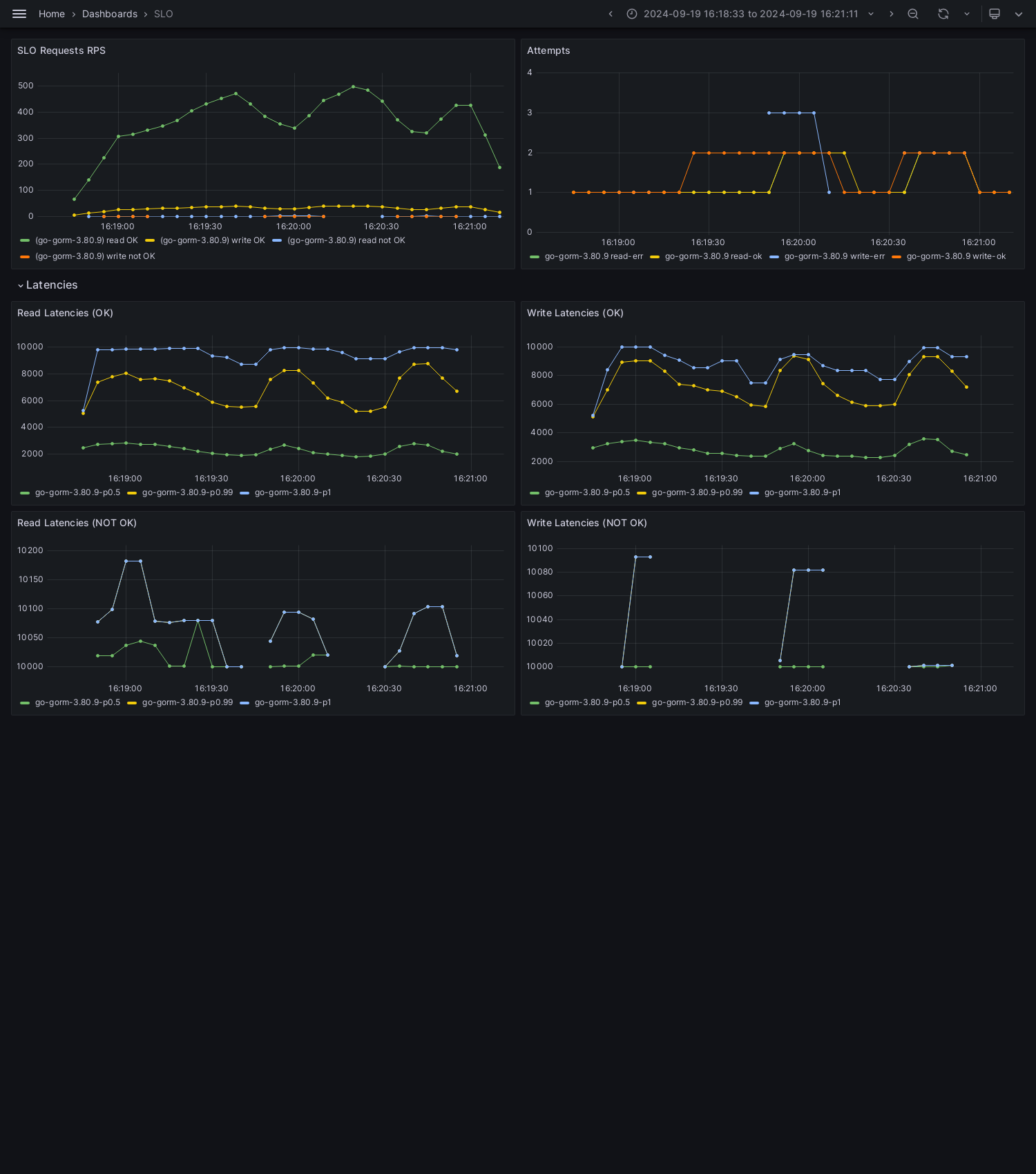Go to Home breadcrumb

pyautogui.click(x=52, y=14)
